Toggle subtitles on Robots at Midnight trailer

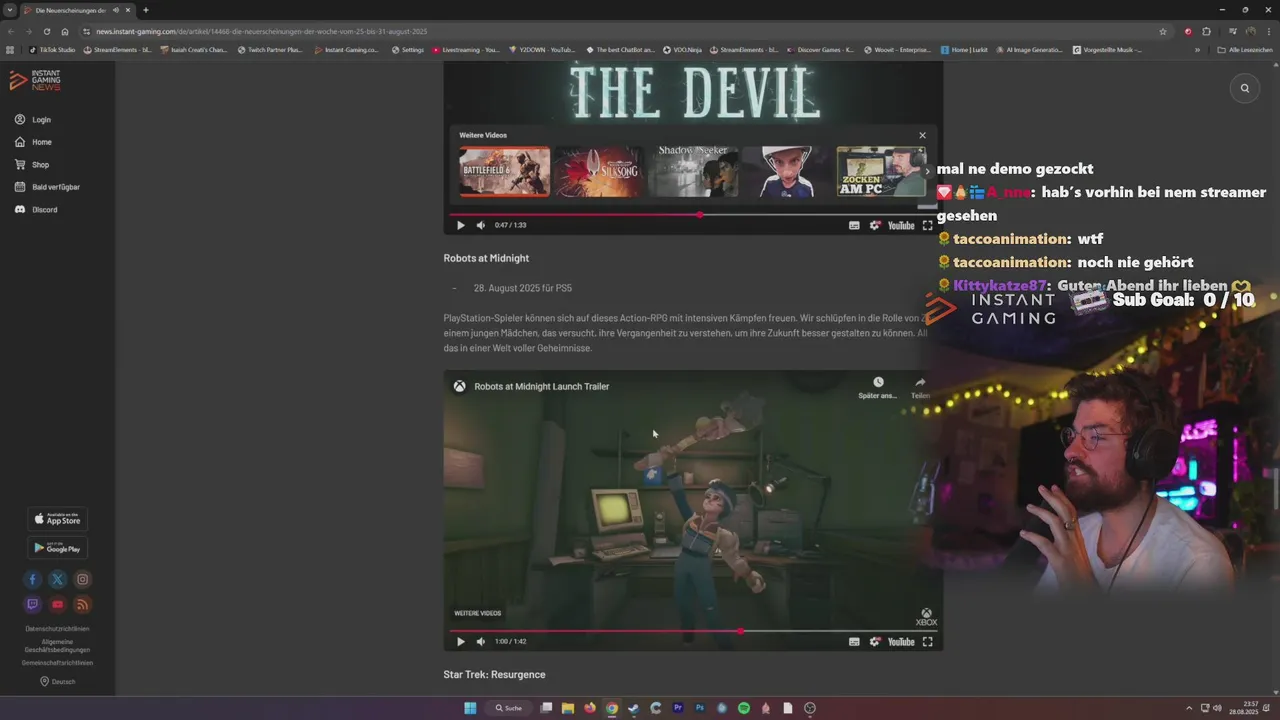pyautogui.click(x=854, y=642)
